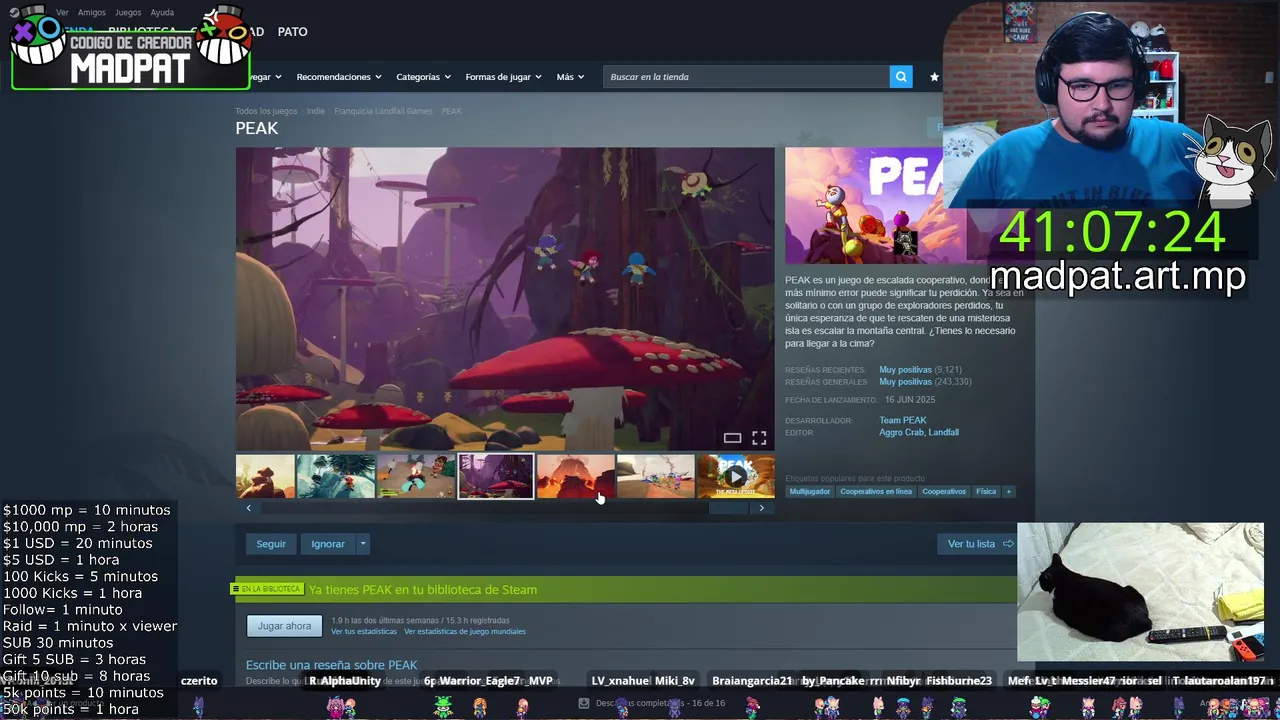Click the EN LA BIBLIOTECA badge
This screenshot has width=1280, height=720.
(268, 589)
